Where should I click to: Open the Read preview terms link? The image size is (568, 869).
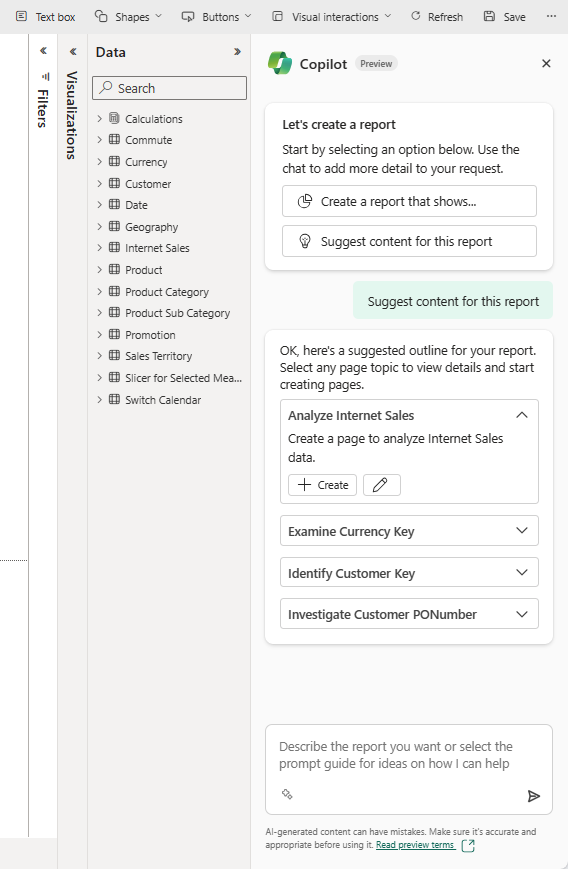click(415, 845)
